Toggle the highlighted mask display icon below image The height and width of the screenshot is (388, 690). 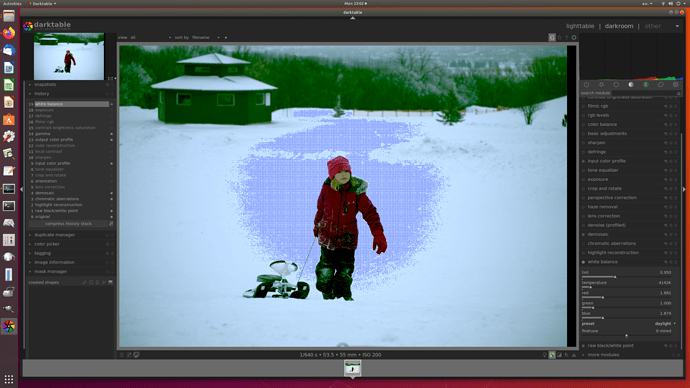point(552,355)
